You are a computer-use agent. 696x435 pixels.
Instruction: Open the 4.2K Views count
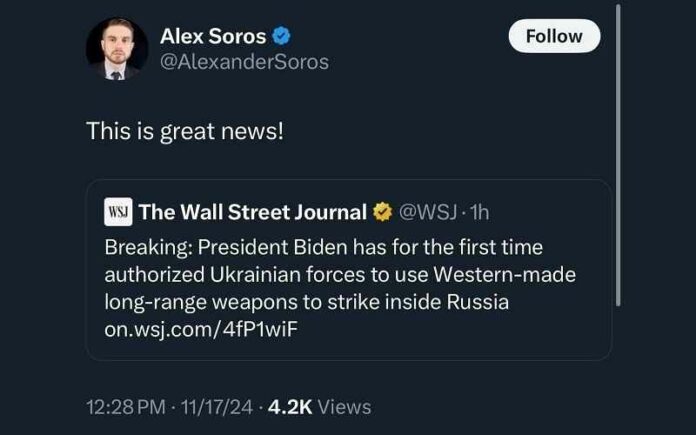(320, 407)
